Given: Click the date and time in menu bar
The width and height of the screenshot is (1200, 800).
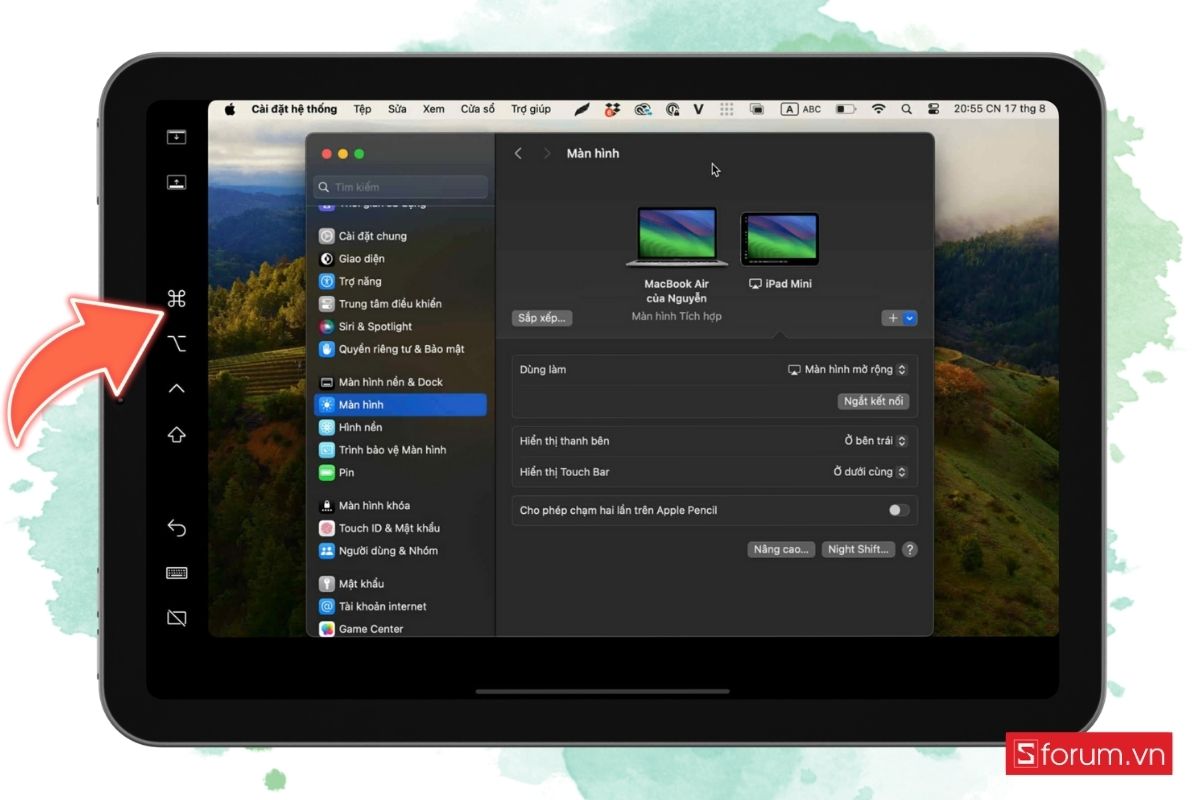Looking at the screenshot, I should pos(1000,109).
